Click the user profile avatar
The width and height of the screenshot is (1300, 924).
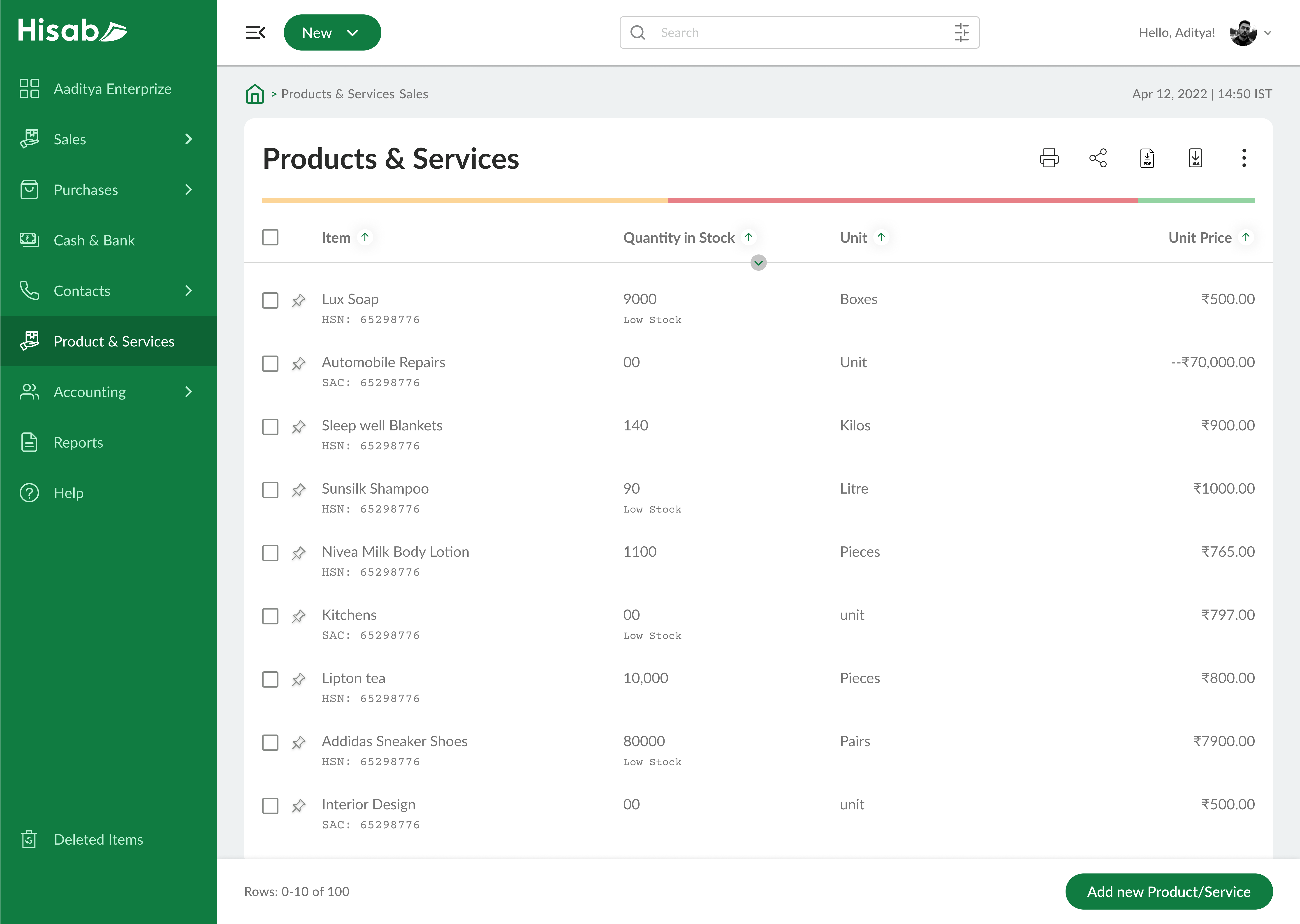coord(1243,32)
